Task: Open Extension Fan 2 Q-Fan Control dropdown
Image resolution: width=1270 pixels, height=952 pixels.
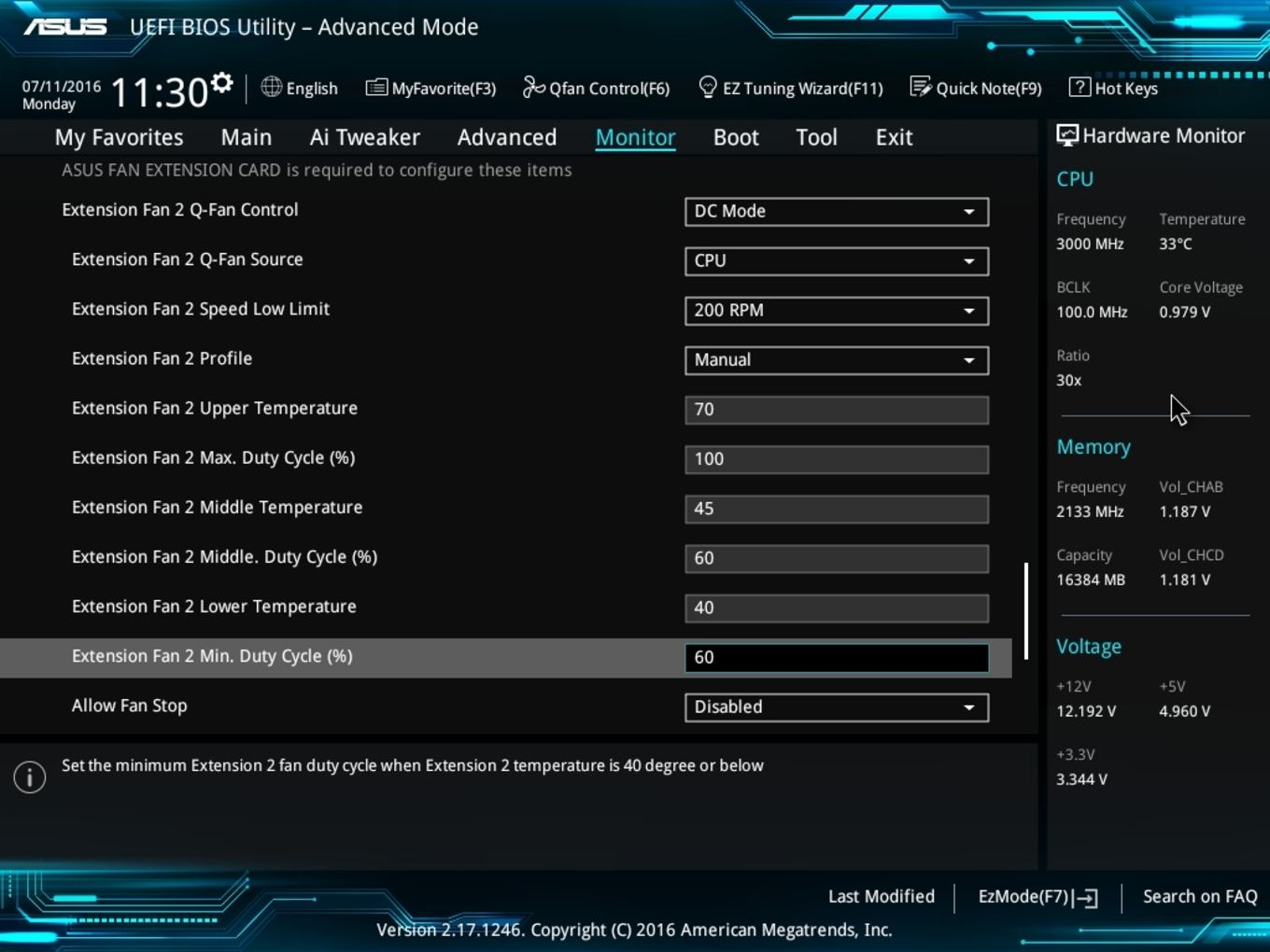Action: tap(837, 212)
